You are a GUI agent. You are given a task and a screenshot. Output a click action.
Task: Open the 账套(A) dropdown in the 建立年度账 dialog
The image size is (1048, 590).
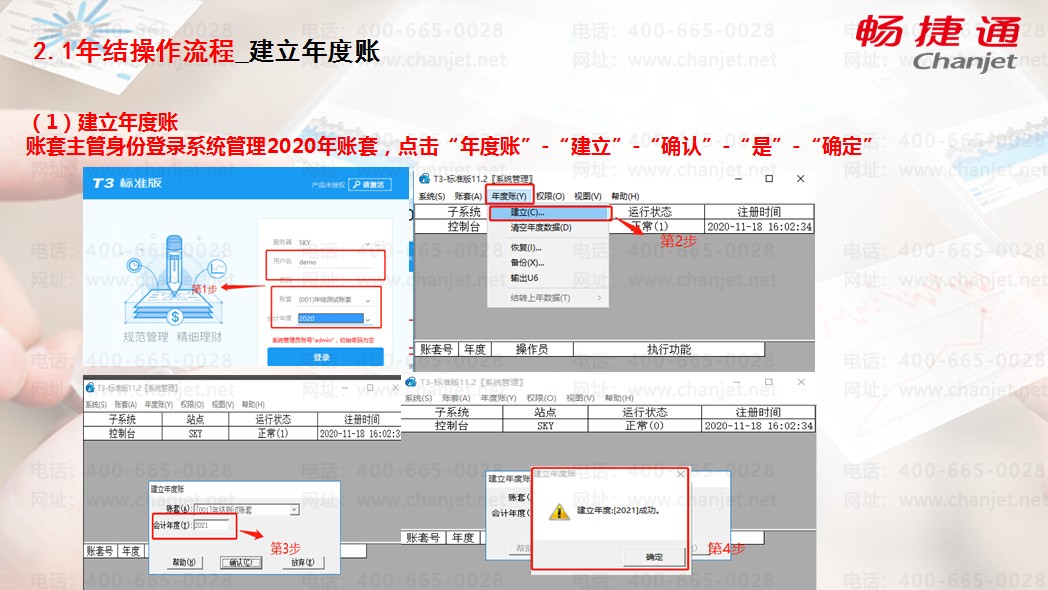[x=294, y=510]
